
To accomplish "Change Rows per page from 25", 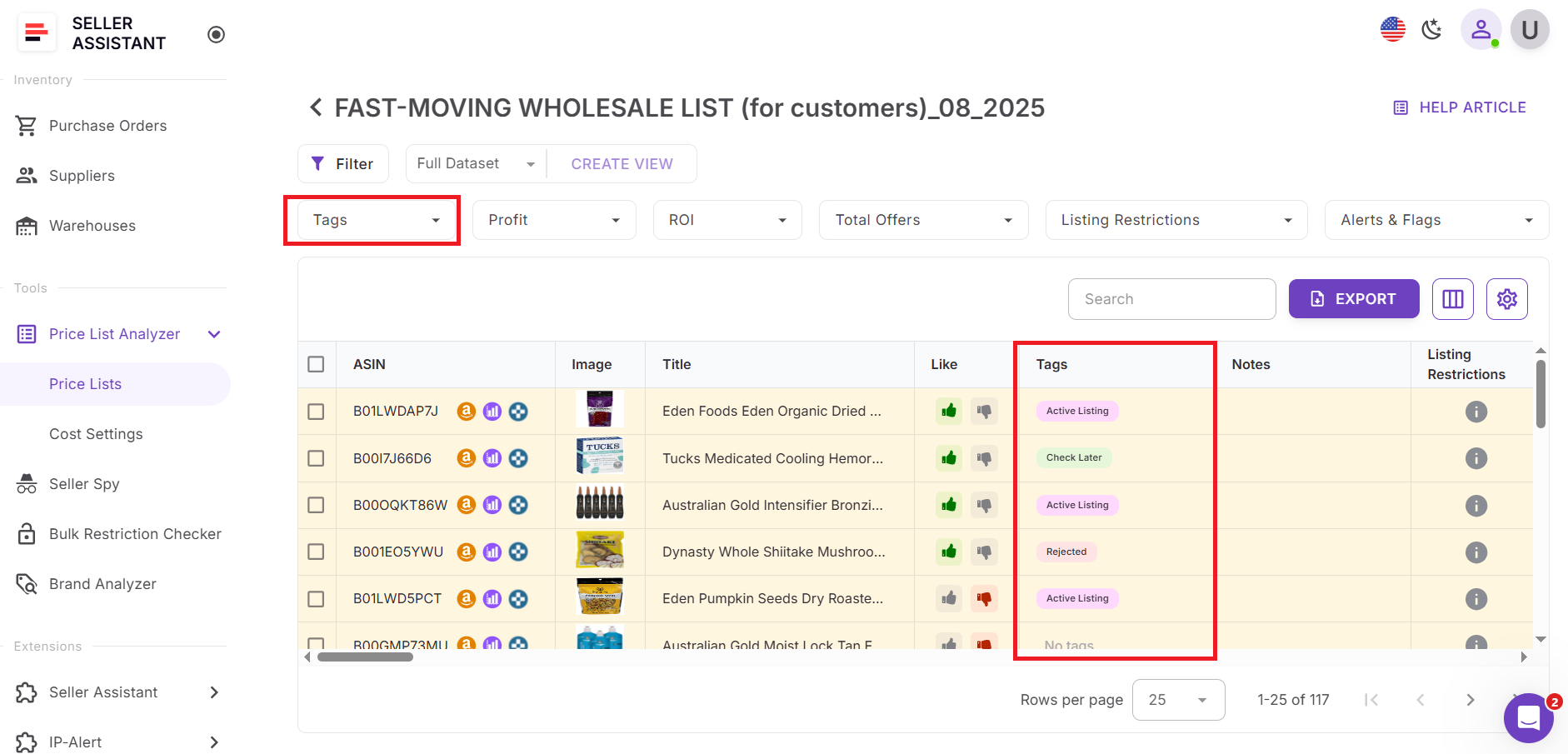I will coord(1178,699).
